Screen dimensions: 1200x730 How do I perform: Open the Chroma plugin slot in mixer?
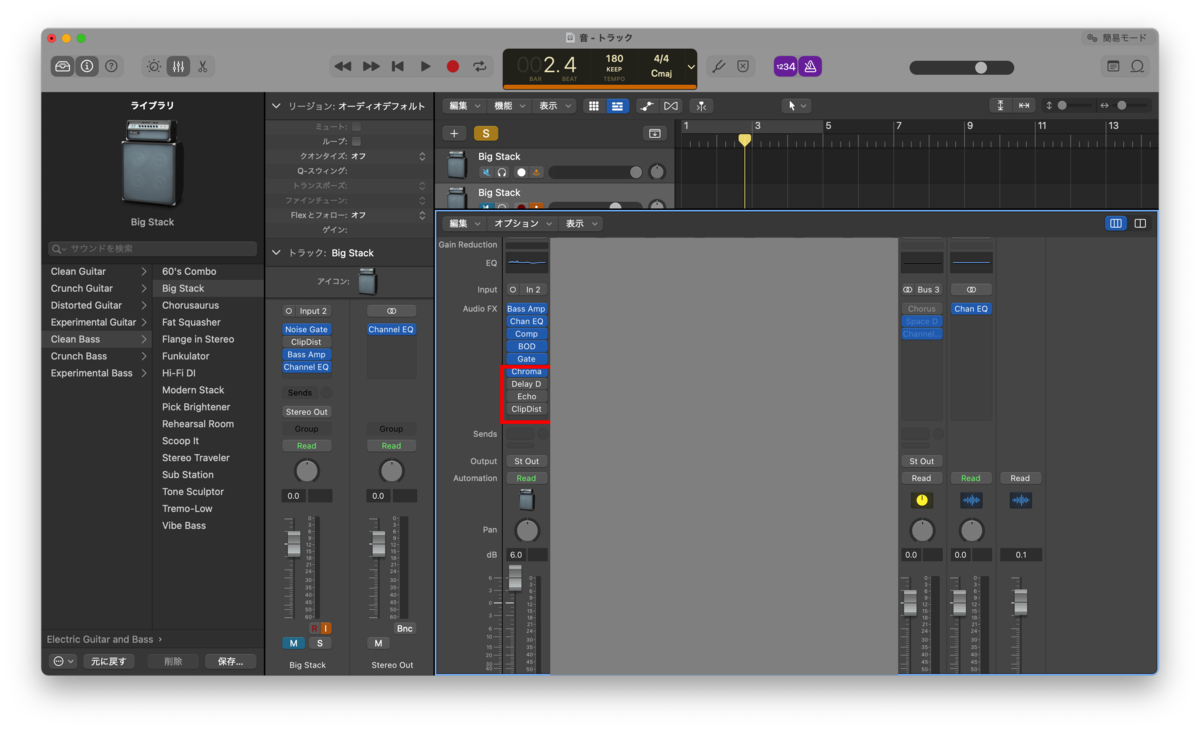526,372
